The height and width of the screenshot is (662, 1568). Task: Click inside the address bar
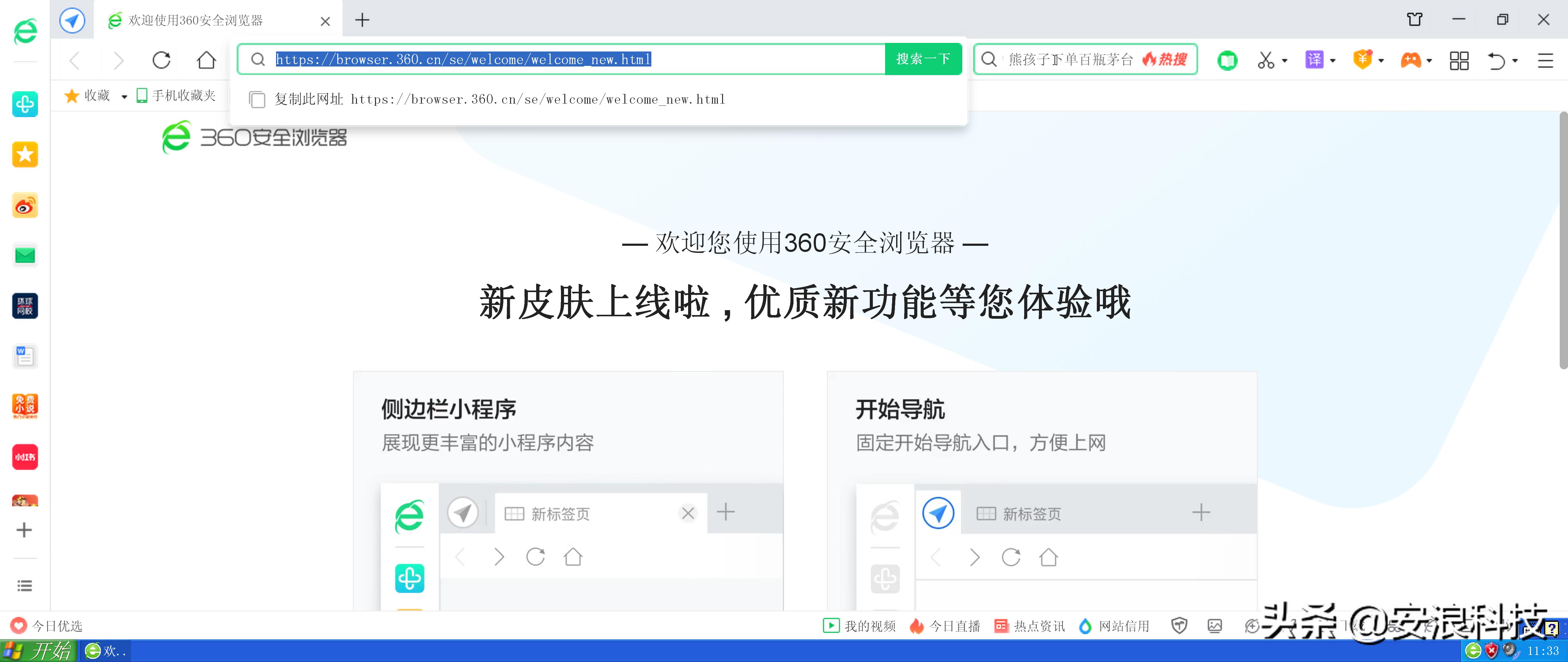[548, 59]
